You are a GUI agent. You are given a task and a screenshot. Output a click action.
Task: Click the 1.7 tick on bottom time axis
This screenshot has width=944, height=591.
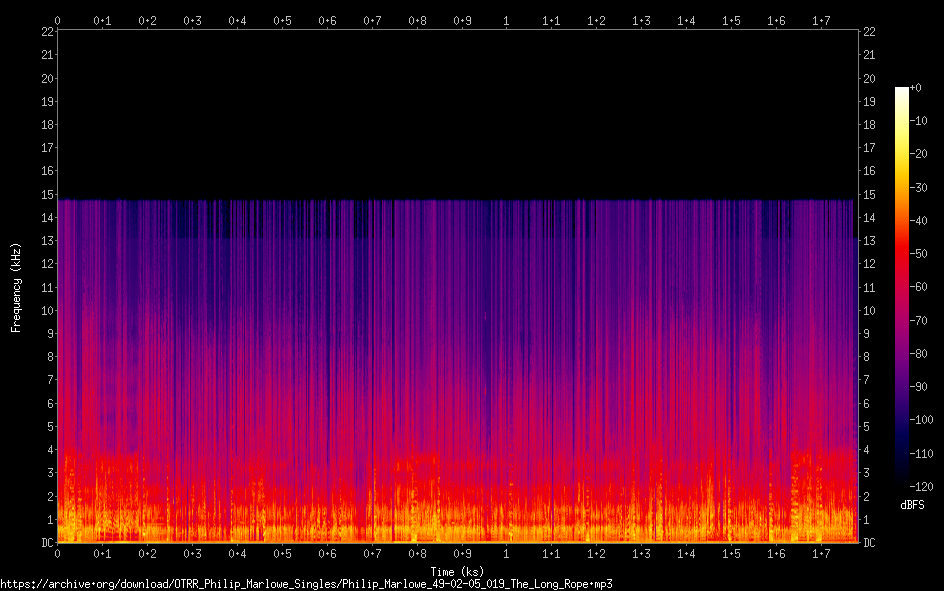821,553
